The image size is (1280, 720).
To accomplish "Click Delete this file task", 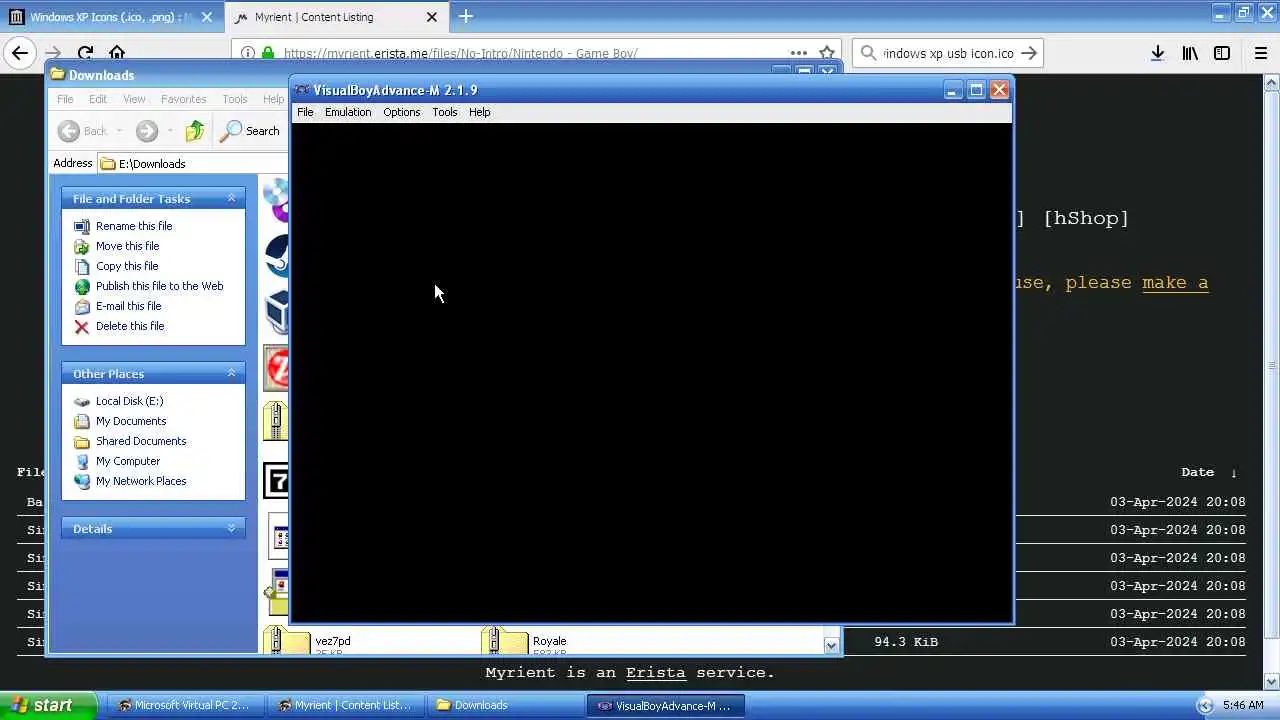I will click(x=130, y=326).
